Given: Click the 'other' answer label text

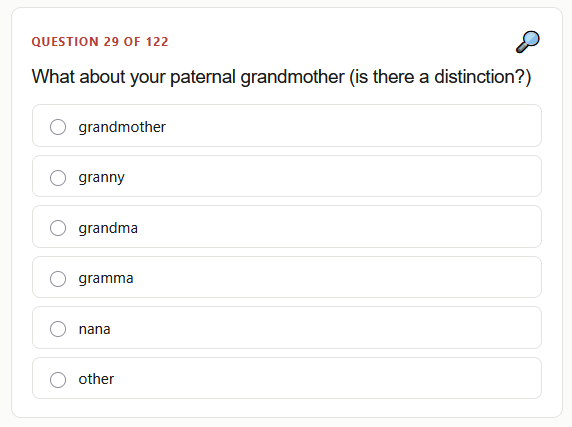Looking at the screenshot, I should coord(96,379).
